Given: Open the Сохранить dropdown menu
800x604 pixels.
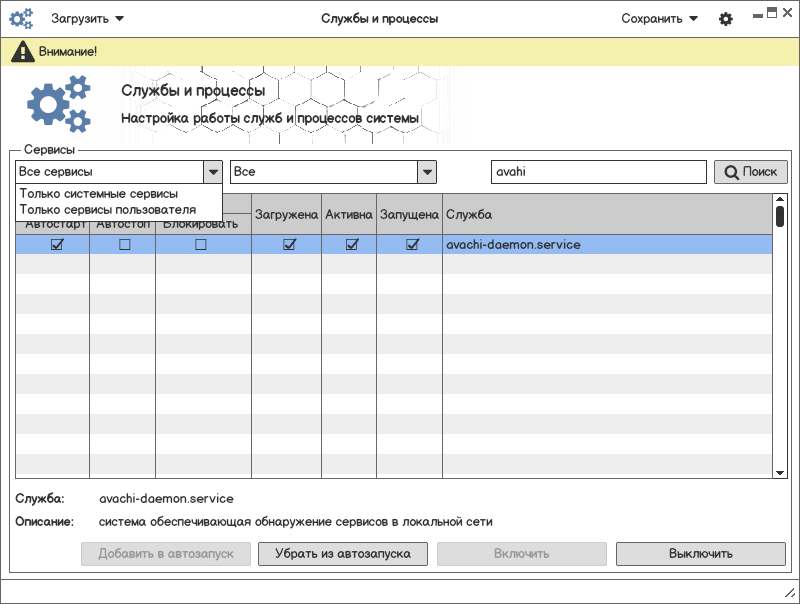Looking at the screenshot, I should [659, 19].
